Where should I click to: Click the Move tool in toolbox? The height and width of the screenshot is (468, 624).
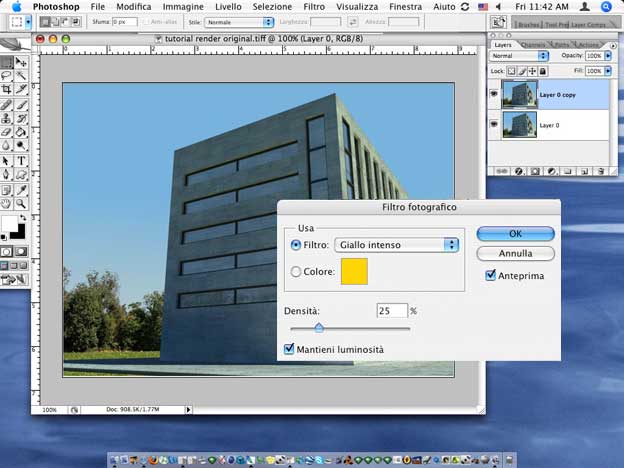click(21, 62)
